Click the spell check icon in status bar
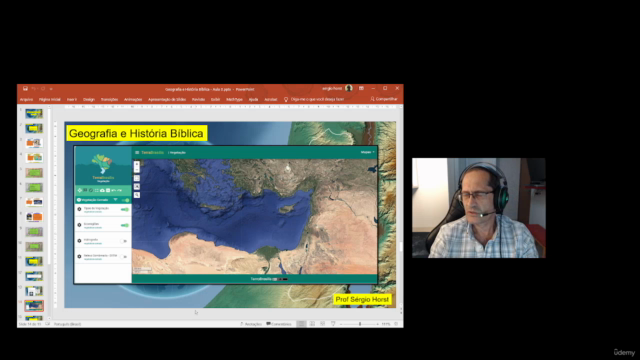The image size is (640, 360). coord(47,324)
